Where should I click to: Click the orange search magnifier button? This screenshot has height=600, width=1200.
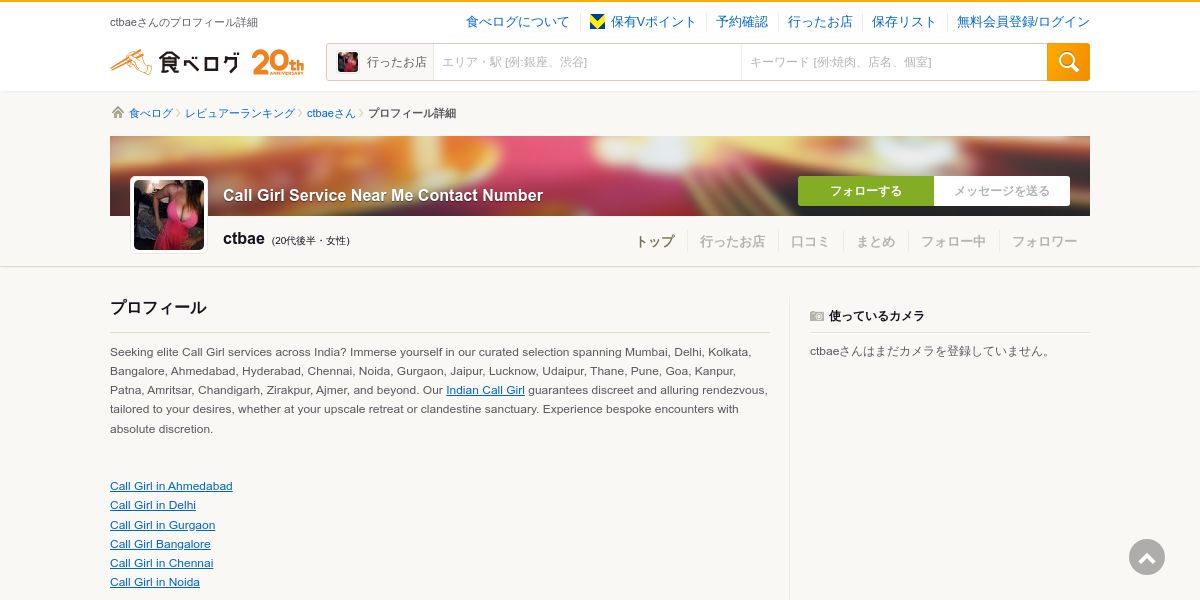click(x=1068, y=62)
